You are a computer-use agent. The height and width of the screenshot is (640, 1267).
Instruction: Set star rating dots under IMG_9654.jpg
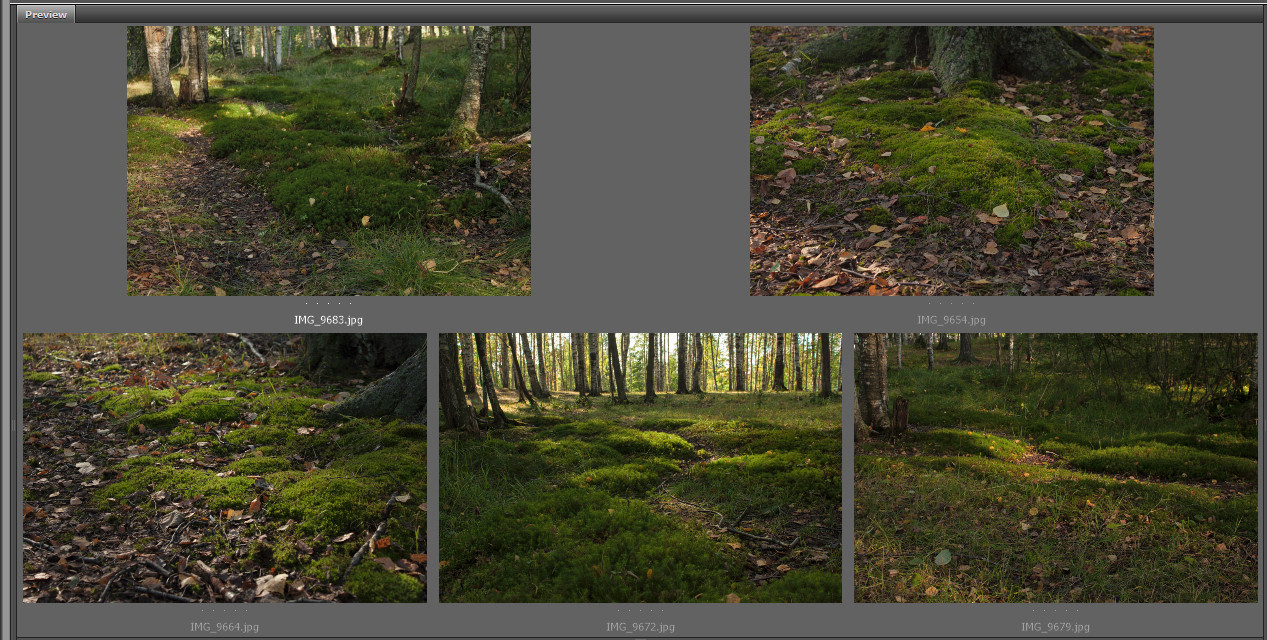click(952, 303)
